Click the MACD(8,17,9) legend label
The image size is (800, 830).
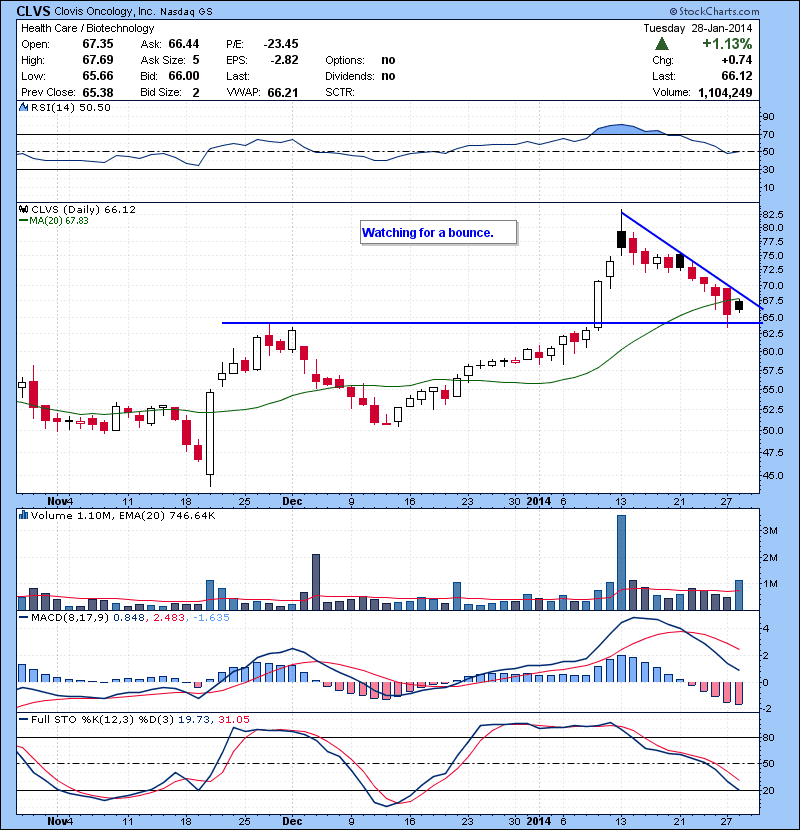point(71,617)
